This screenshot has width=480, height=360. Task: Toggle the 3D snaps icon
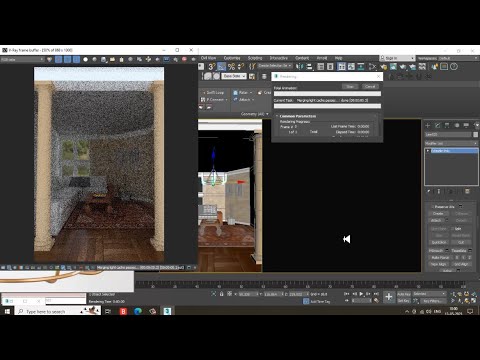click(212, 67)
